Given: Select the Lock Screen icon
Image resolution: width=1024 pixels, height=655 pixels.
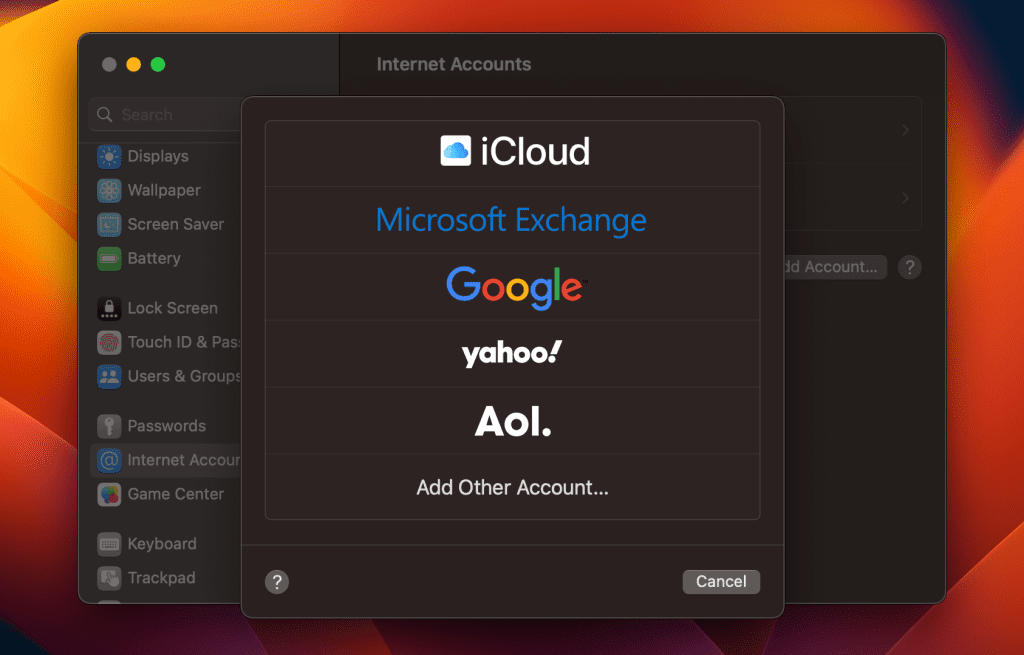Looking at the screenshot, I should pyautogui.click(x=109, y=309).
